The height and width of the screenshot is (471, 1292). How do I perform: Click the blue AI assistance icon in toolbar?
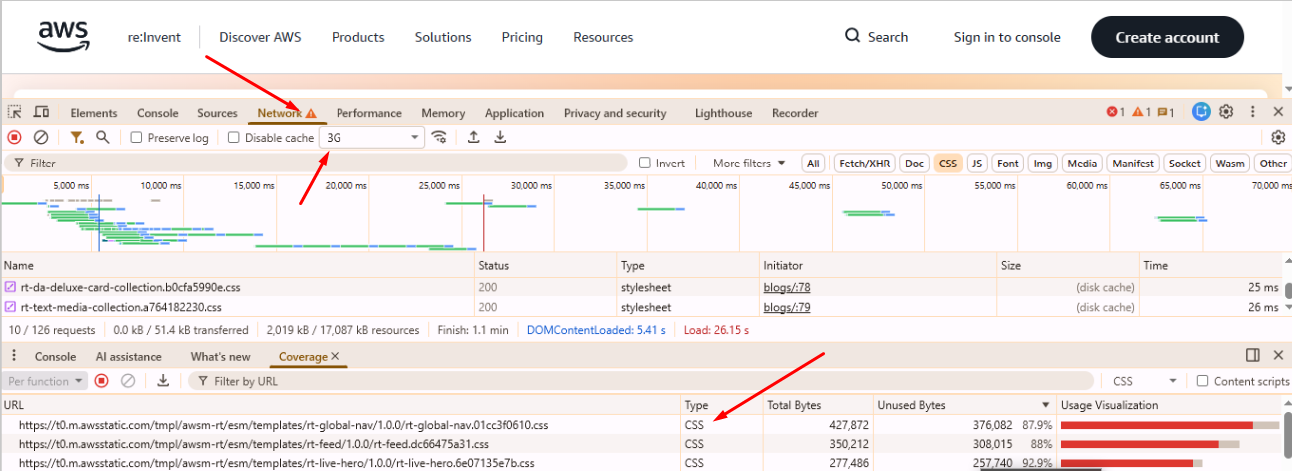pyautogui.click(x=1202, y=112)
